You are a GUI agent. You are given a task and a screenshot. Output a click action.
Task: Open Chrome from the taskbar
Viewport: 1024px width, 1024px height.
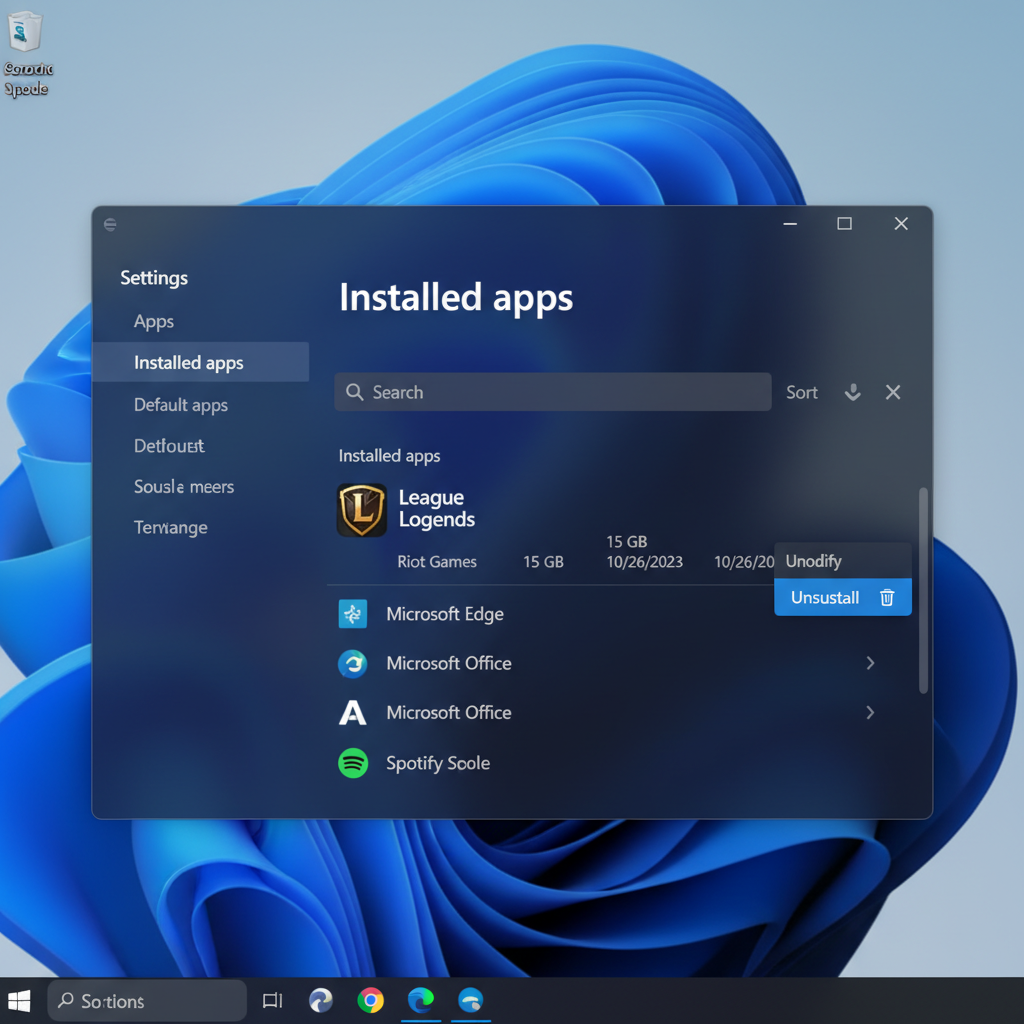point(371,999)
